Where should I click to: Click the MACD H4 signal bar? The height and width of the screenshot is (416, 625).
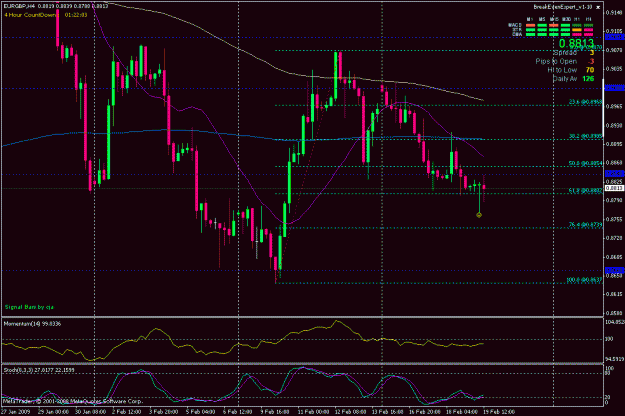click(588, 25)
